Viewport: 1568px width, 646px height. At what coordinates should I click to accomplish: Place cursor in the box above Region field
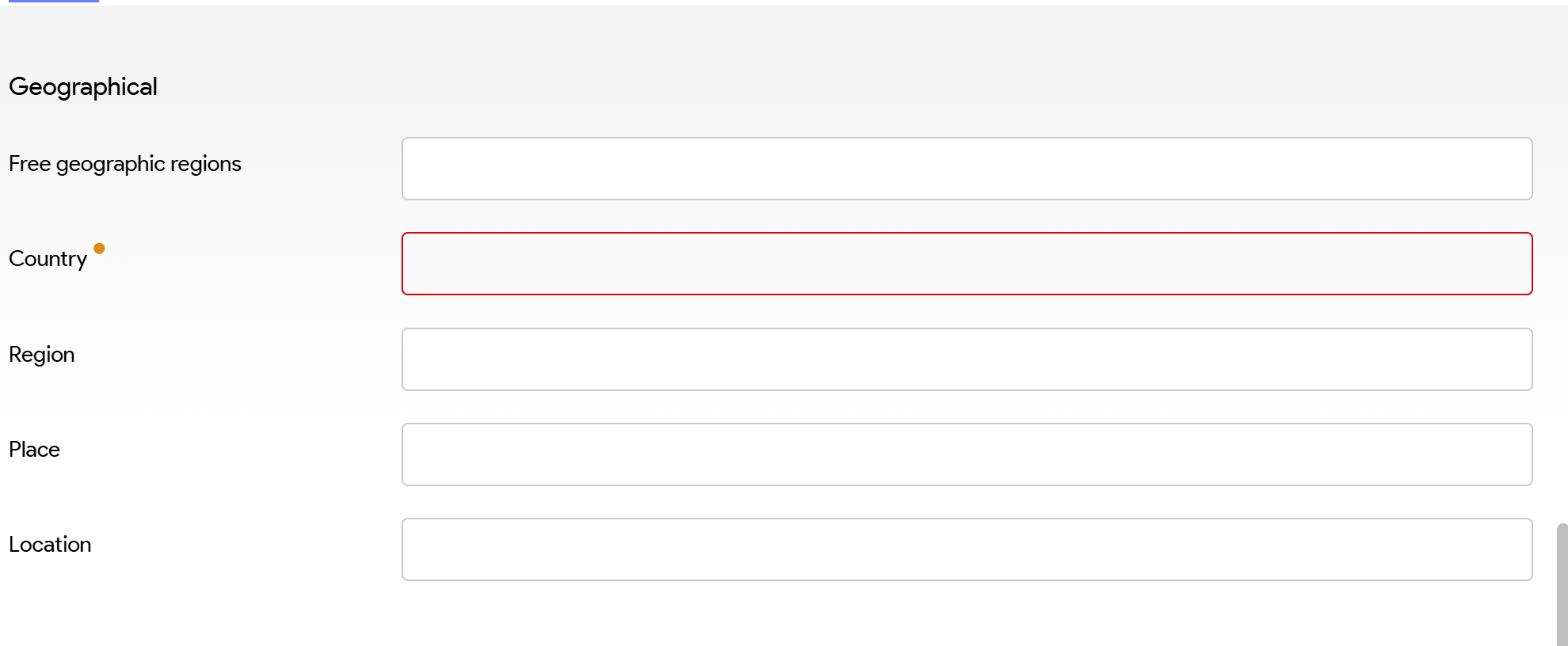click(966, 264)
